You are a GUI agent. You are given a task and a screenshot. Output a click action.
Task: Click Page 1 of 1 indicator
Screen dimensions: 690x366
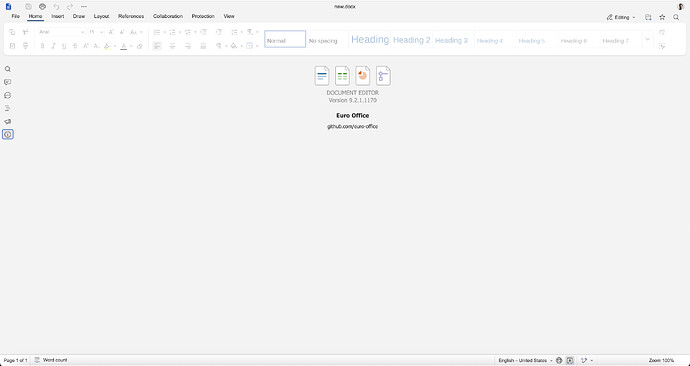coord(15,360)
